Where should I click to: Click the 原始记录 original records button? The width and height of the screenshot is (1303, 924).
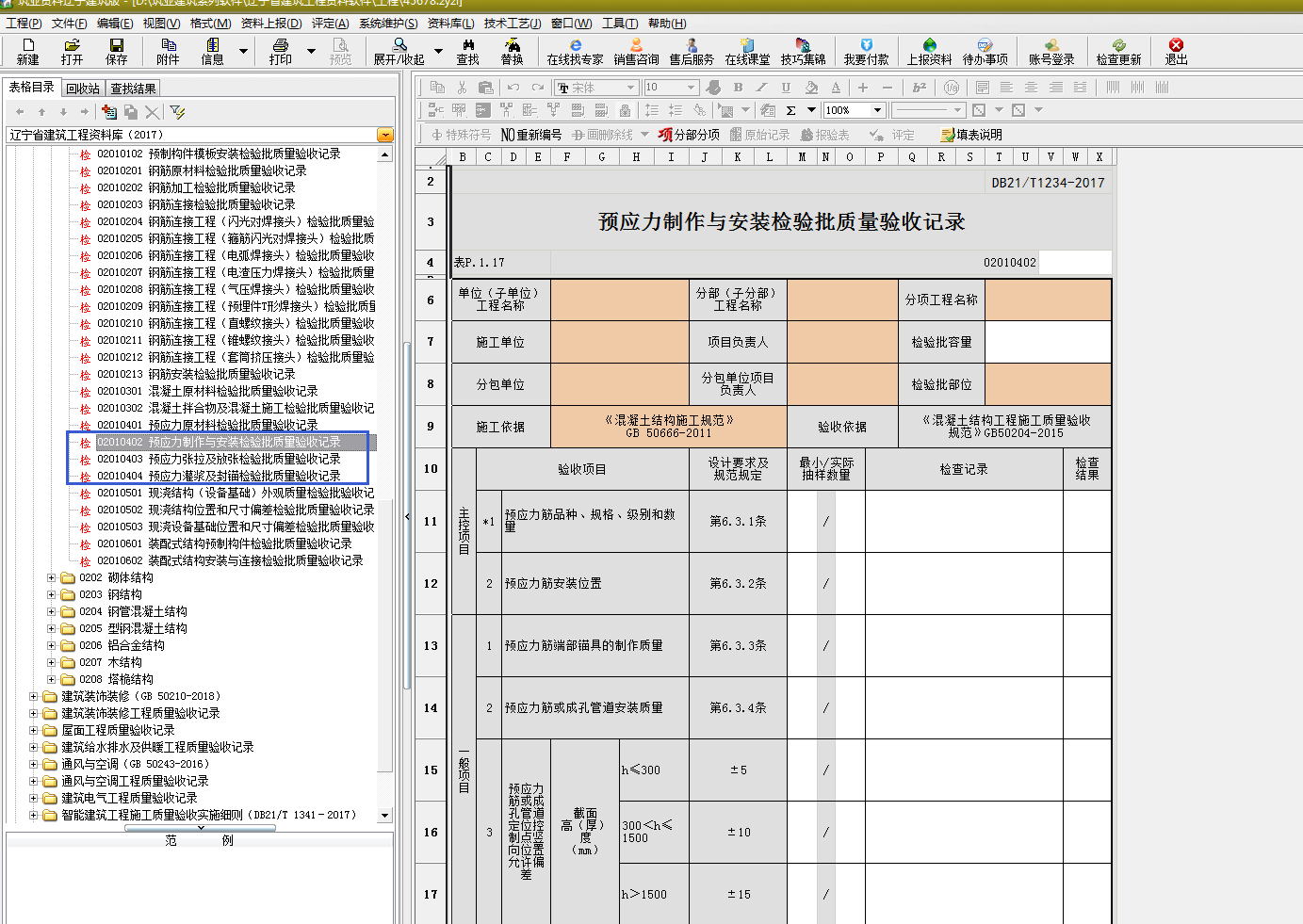[x=759, y=135]
